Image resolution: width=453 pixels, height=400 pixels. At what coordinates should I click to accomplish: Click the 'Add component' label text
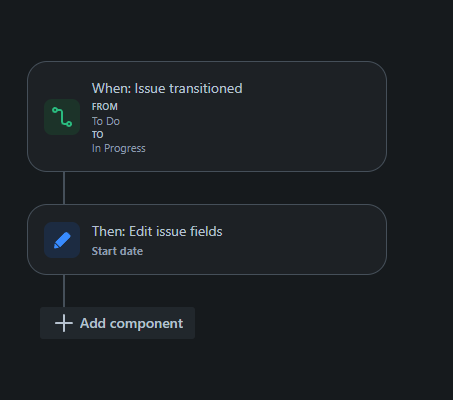tap(131, 323)
